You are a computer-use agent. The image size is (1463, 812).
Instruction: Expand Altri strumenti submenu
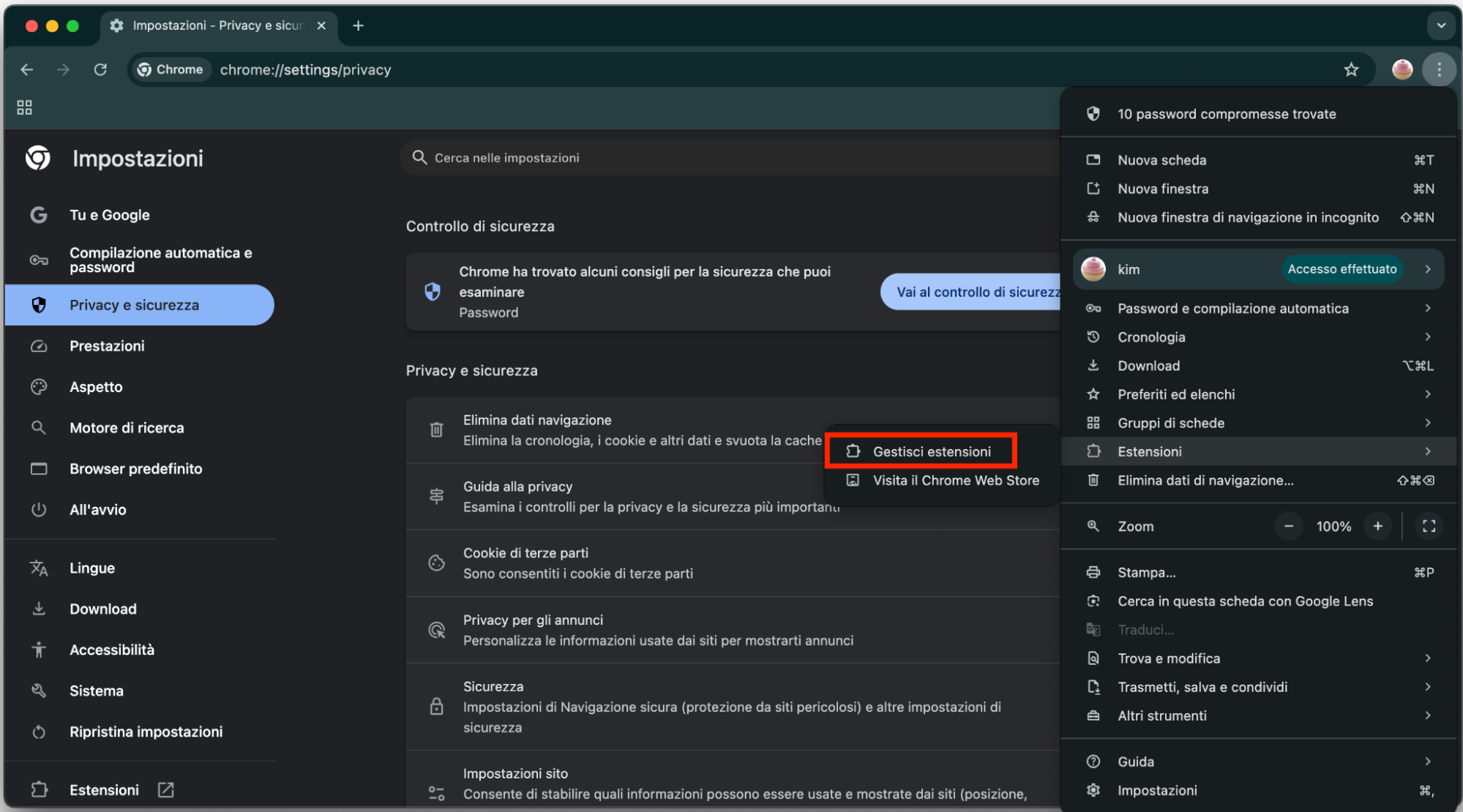point(1258,716)
